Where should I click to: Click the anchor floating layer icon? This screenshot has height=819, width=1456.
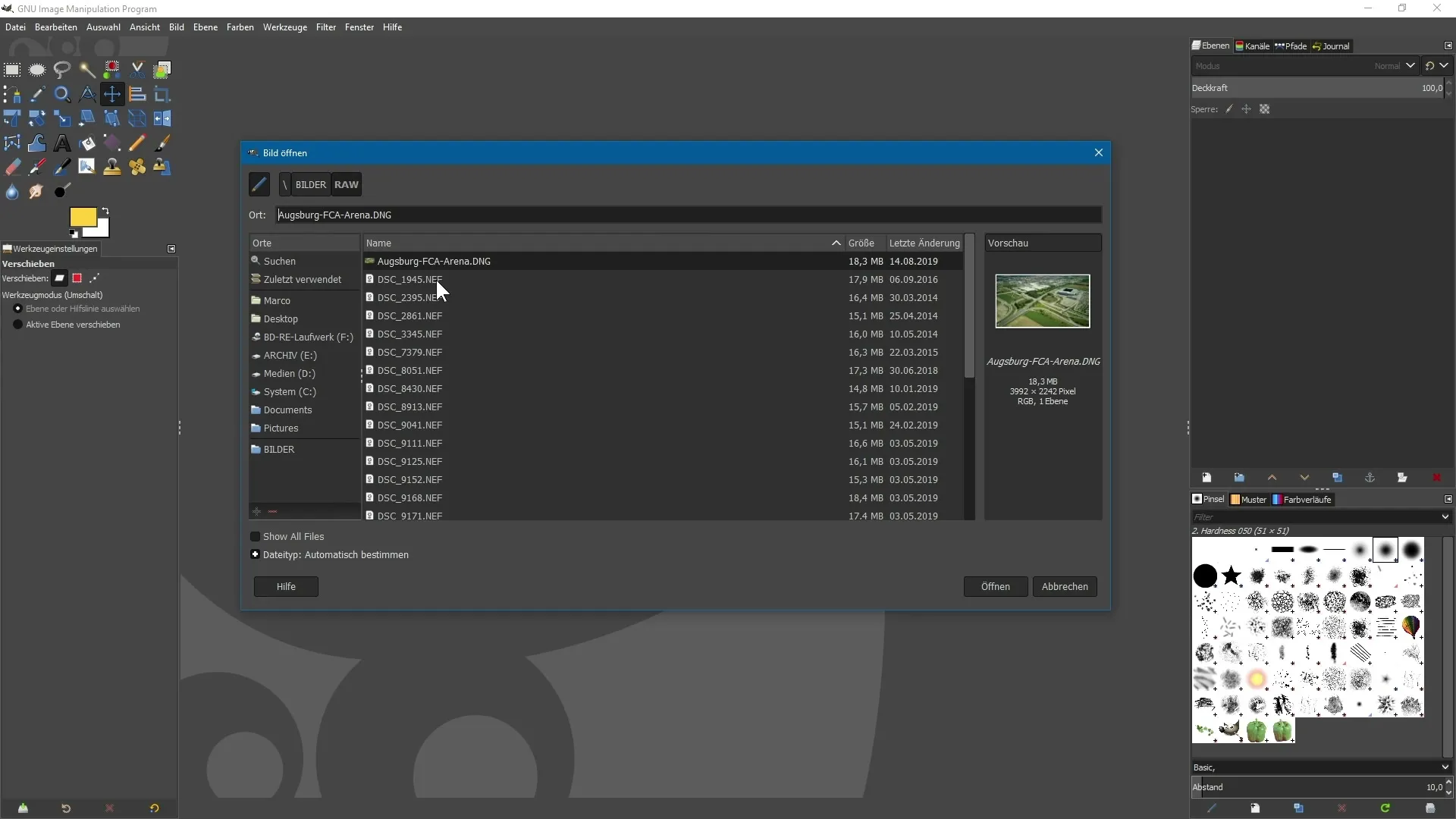click(x=1370, y=478)
